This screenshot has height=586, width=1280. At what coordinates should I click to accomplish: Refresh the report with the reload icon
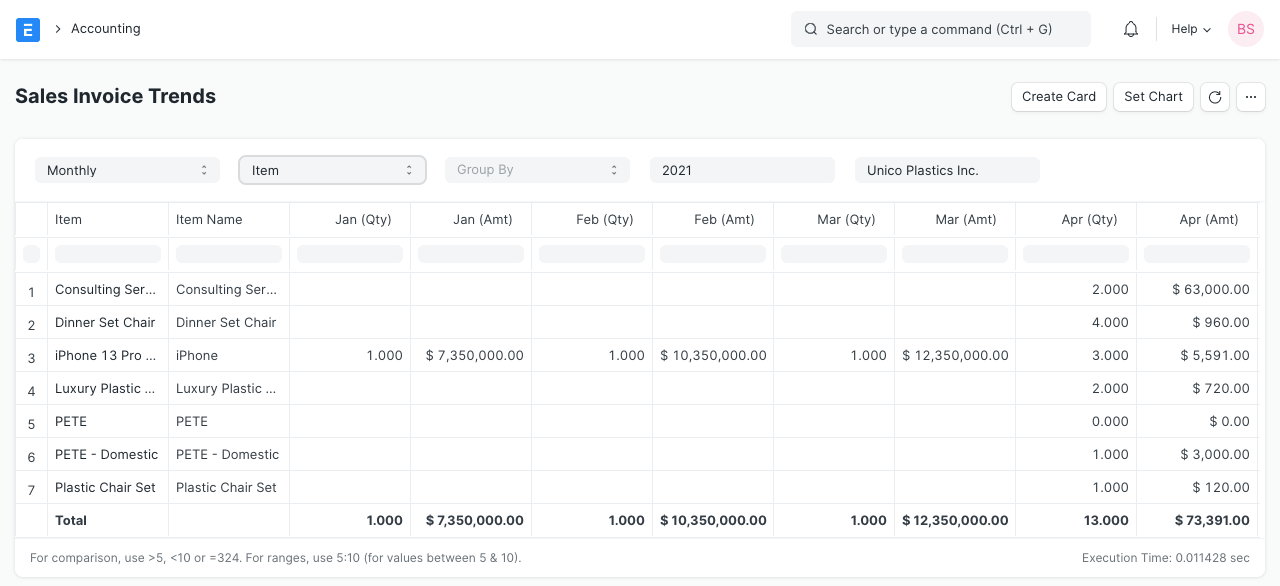pos(1215,97)
